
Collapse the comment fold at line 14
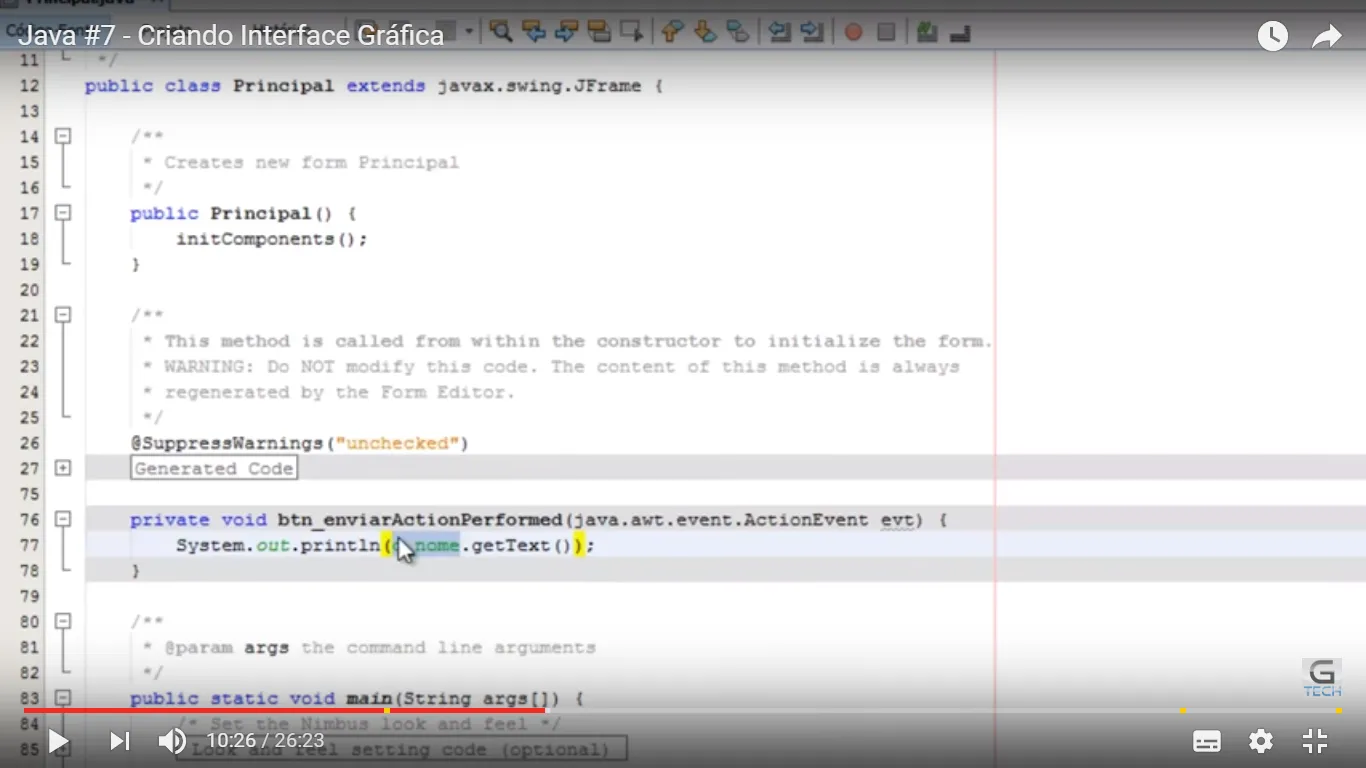coord(63,136)
